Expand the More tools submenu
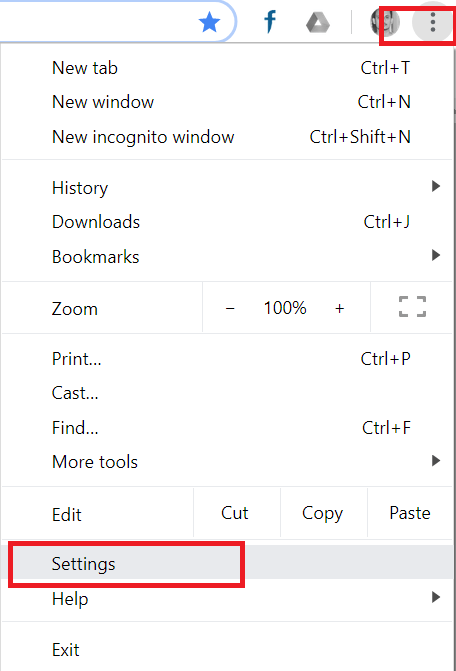 click(227, 462)
